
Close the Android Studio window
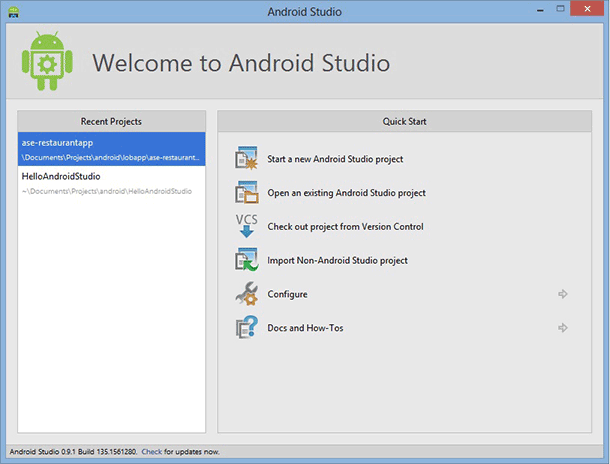(587, 9)
